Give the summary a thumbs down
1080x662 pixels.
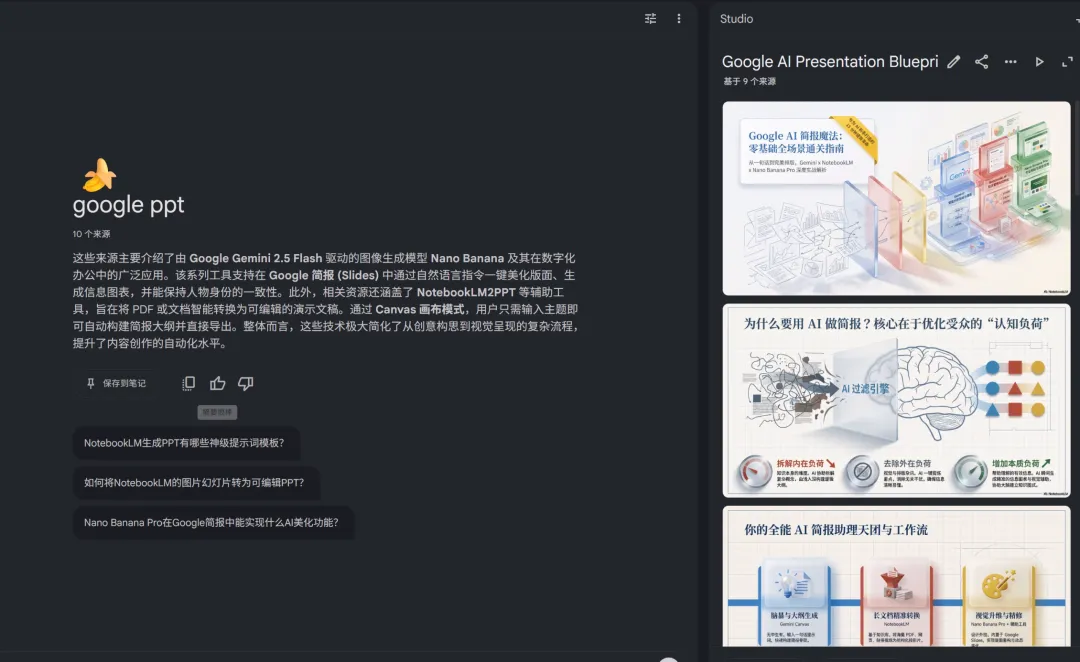coord(246,383)
